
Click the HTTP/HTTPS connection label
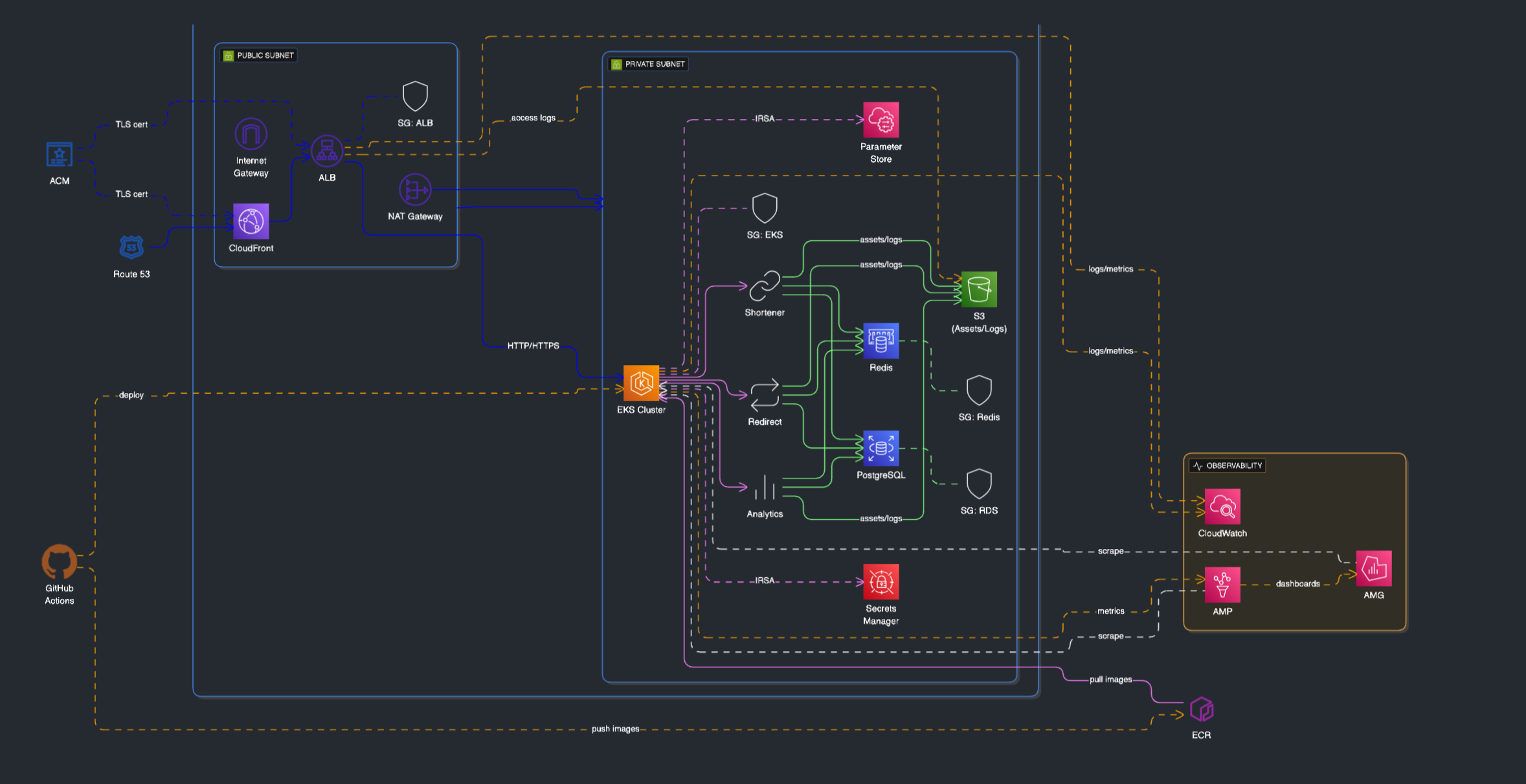point(533,345)
